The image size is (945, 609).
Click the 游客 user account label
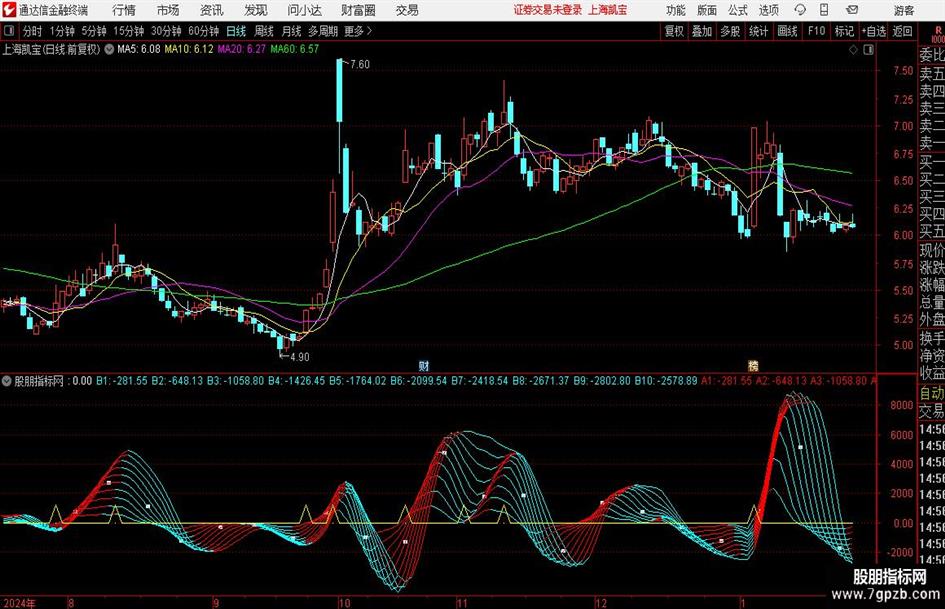coord(904,10)
